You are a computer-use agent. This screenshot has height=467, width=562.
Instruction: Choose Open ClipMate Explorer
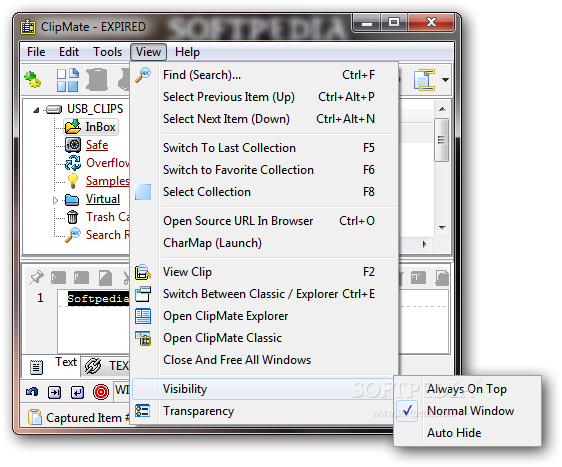pyautogui.click(x=265, y=316)
